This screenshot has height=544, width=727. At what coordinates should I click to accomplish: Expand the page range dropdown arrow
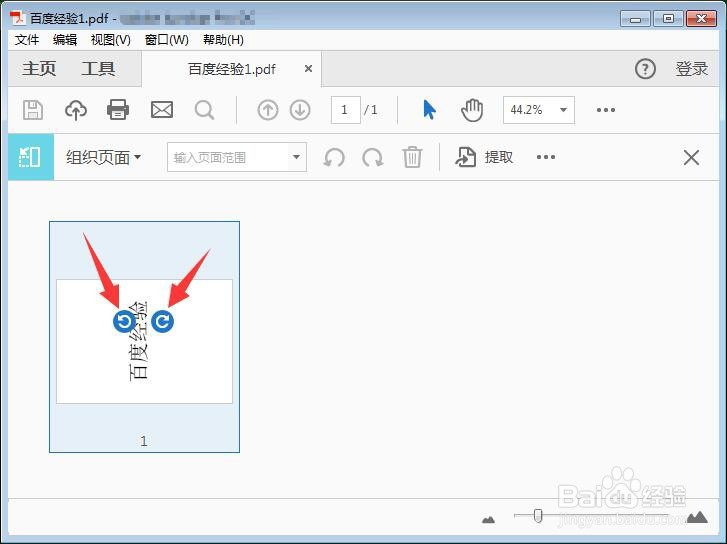(x=296, y=157)
